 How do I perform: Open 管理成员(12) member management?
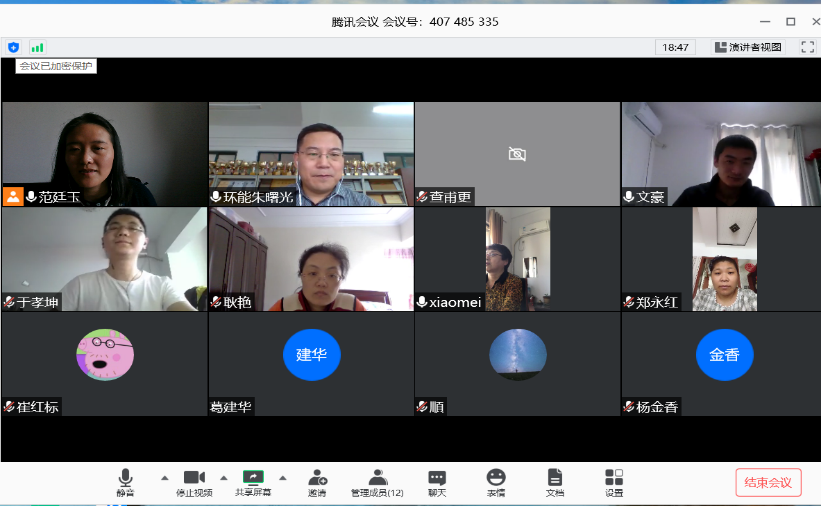(x=377, y=482)
